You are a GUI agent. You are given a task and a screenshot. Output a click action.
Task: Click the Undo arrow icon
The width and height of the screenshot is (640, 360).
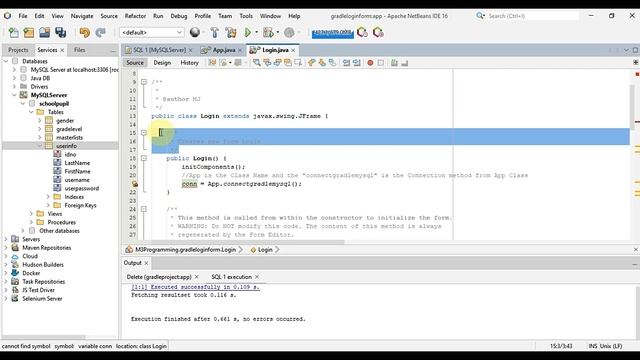click(84, 32)
